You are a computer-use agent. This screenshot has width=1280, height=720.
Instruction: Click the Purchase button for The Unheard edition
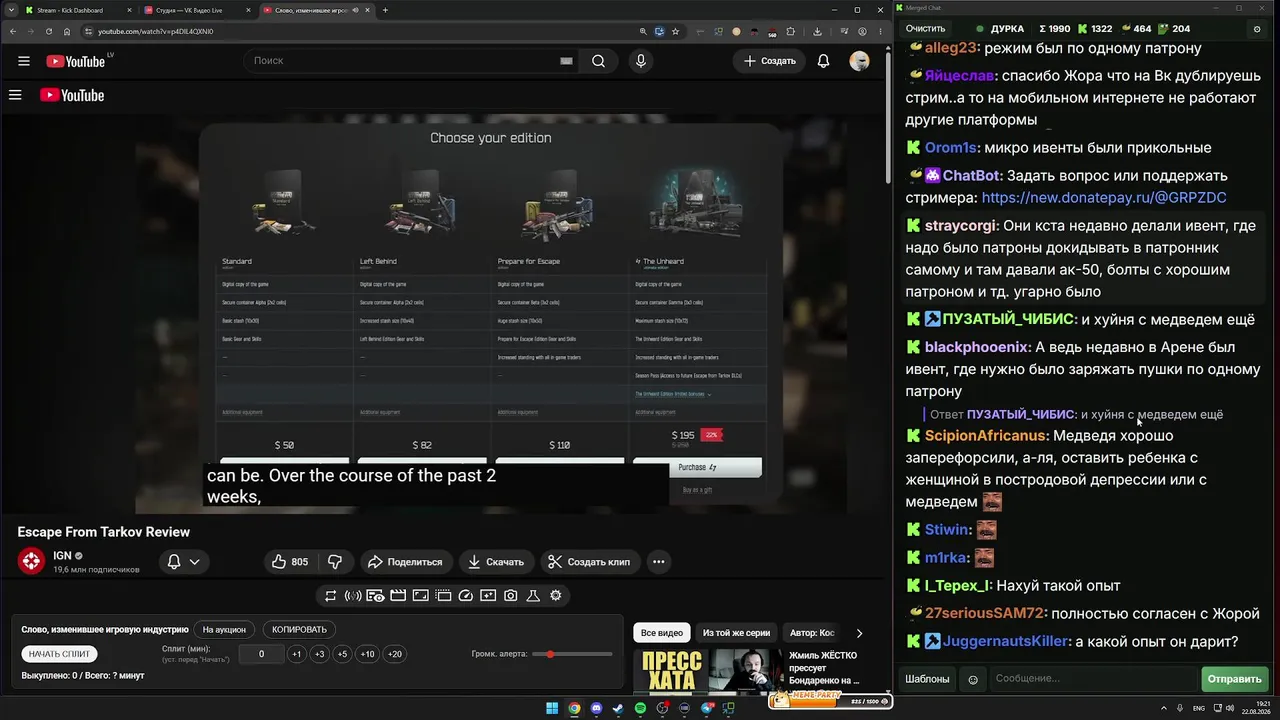pyautogui.click(x=697, y=468)
